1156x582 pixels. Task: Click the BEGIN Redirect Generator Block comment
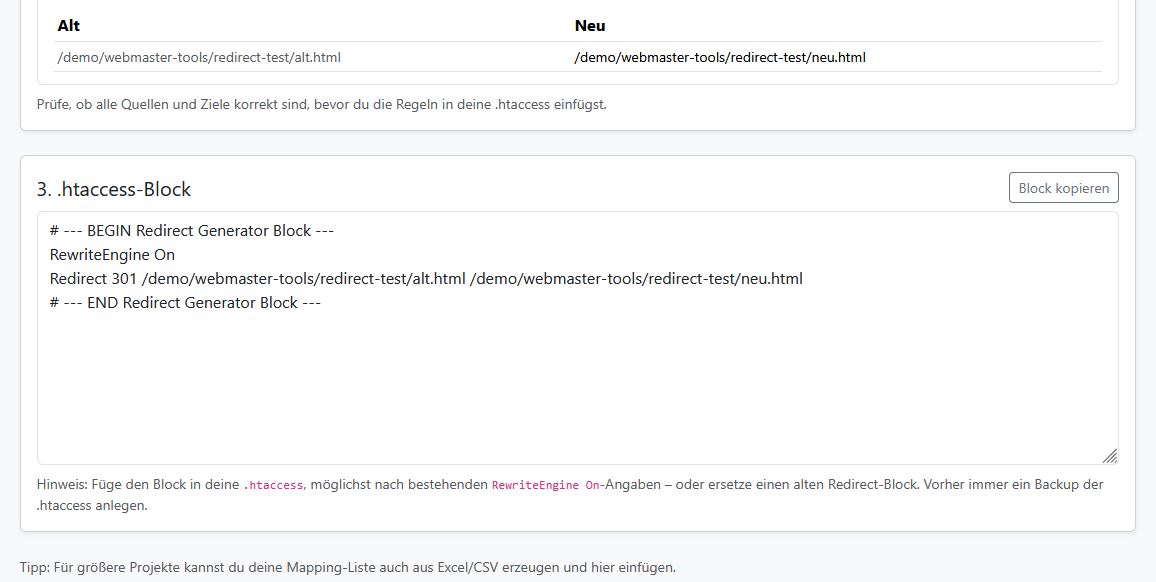[x=192, y=230]
